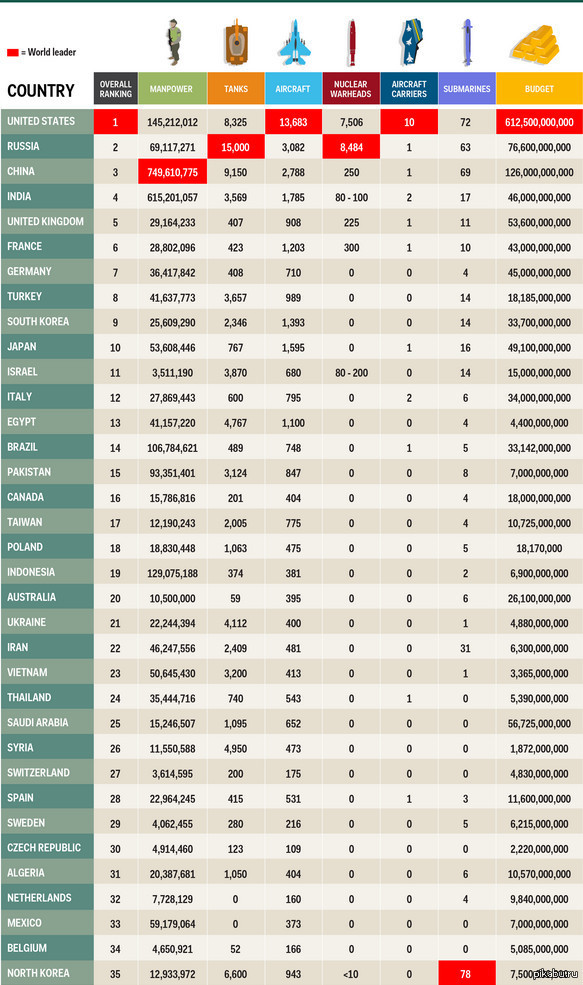The image size is (583, 985).
Task: Click the aircraft carrier icon
Action: click(x=410, y=43)
